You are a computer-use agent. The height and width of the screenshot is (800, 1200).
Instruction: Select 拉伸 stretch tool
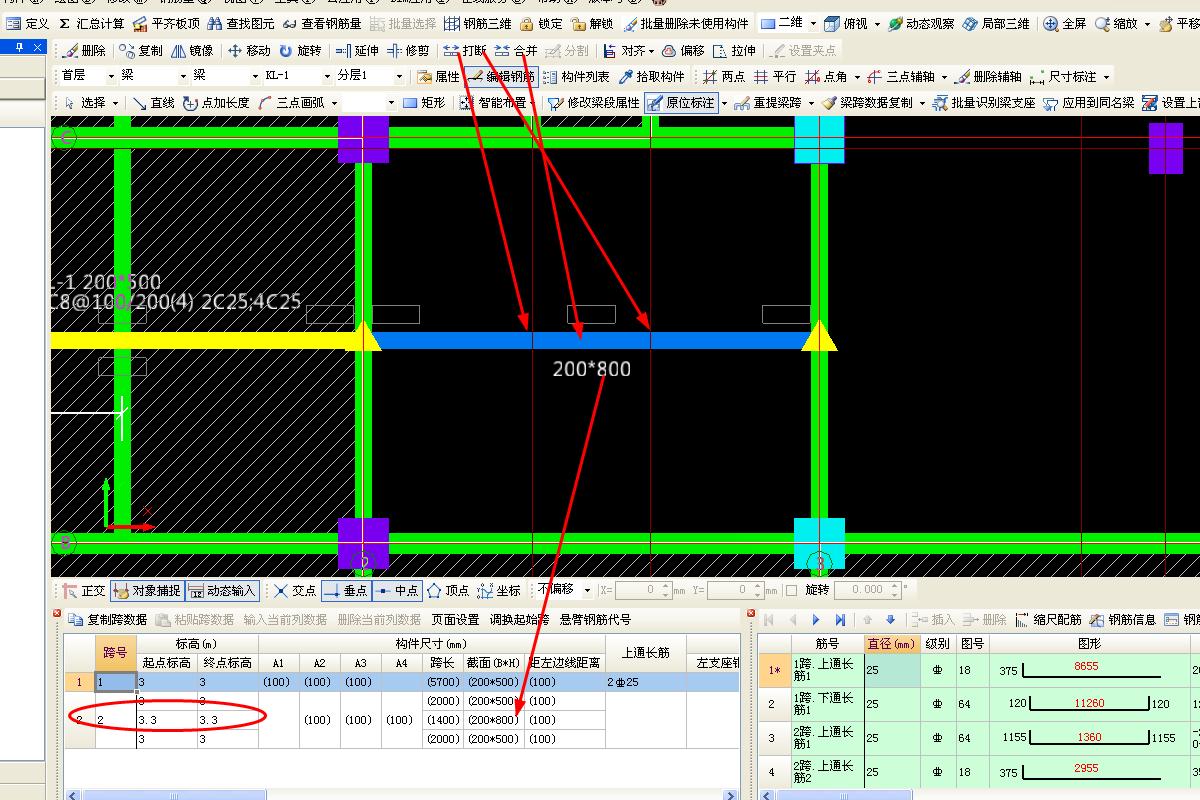click(733, 50)
